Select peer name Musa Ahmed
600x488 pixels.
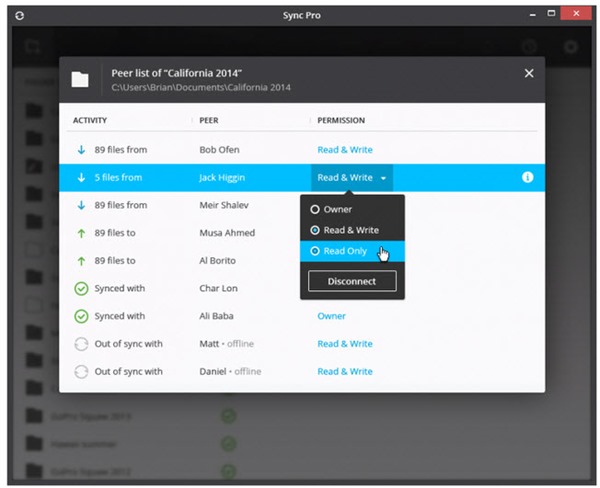point(227,233)
